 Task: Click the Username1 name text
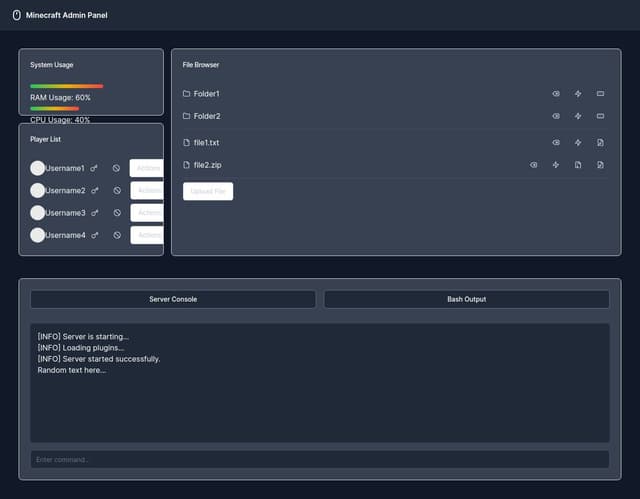65,168
